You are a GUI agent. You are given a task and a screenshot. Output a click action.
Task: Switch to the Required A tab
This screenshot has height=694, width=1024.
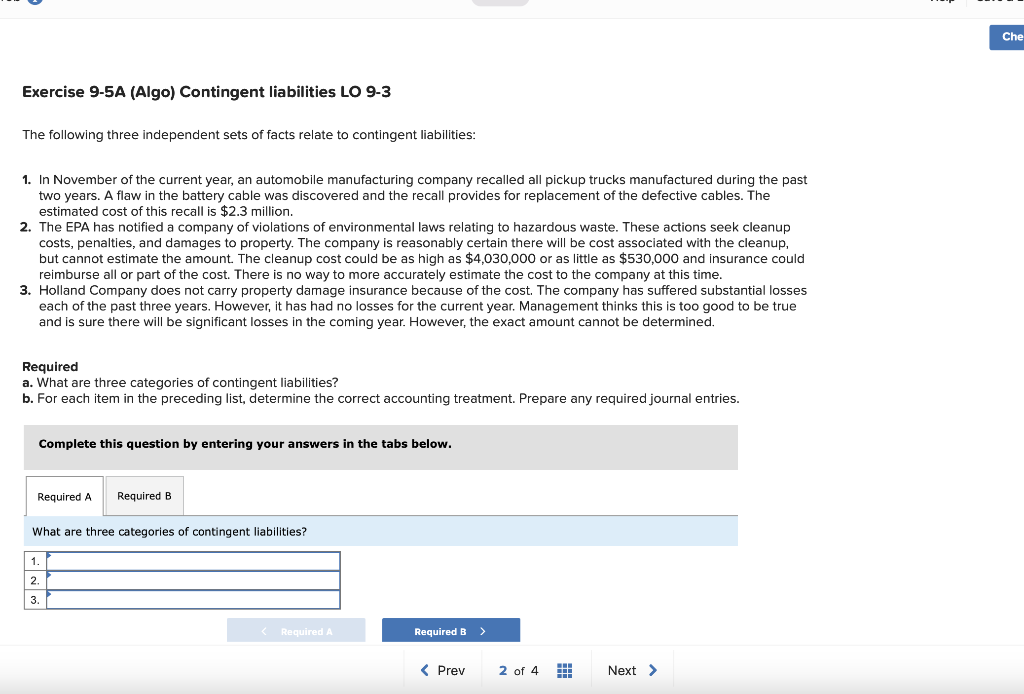pos(63,496)
